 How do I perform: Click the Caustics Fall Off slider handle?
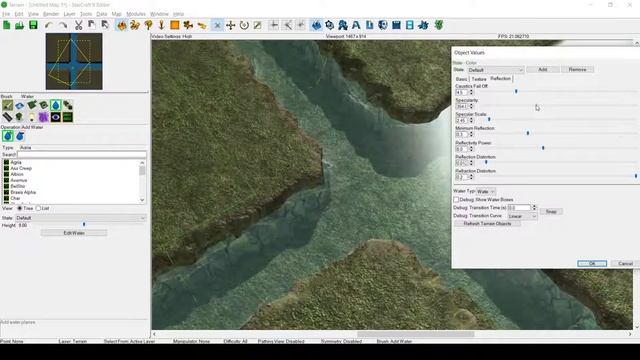[516, 91]
